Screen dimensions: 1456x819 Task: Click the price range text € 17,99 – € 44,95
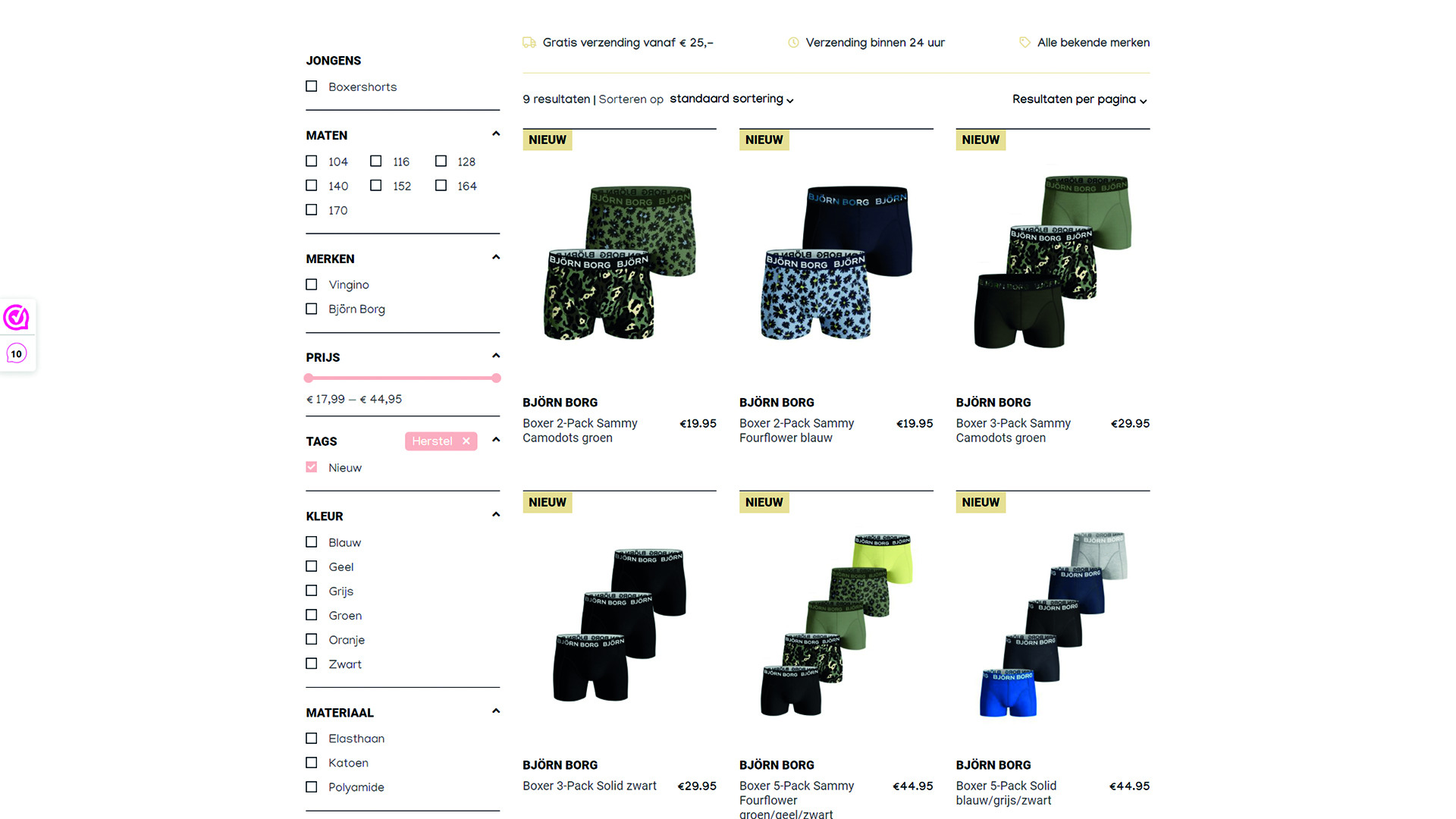(354, 399)
